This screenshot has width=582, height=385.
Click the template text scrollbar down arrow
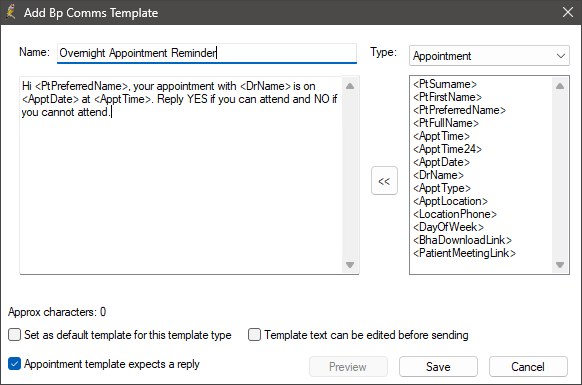(350, 265)
